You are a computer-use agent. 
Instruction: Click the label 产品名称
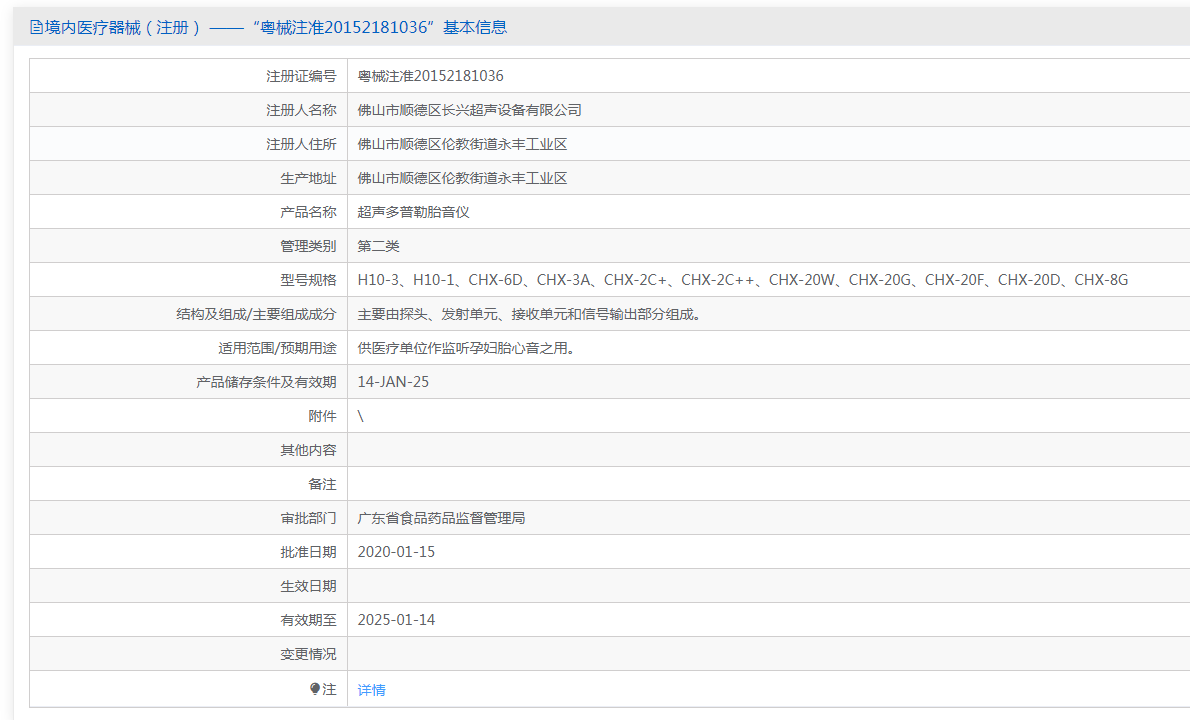click(308, 212)
